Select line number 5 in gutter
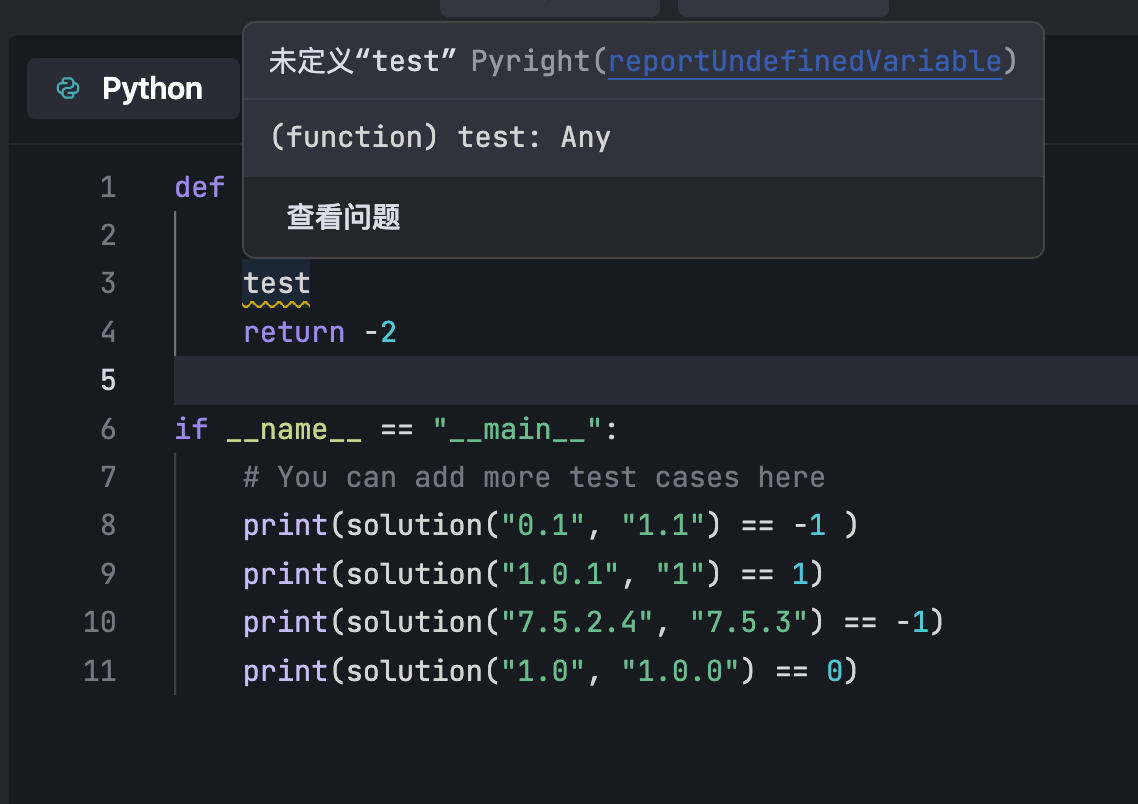 pyautogui.click(x=108, y=380)
